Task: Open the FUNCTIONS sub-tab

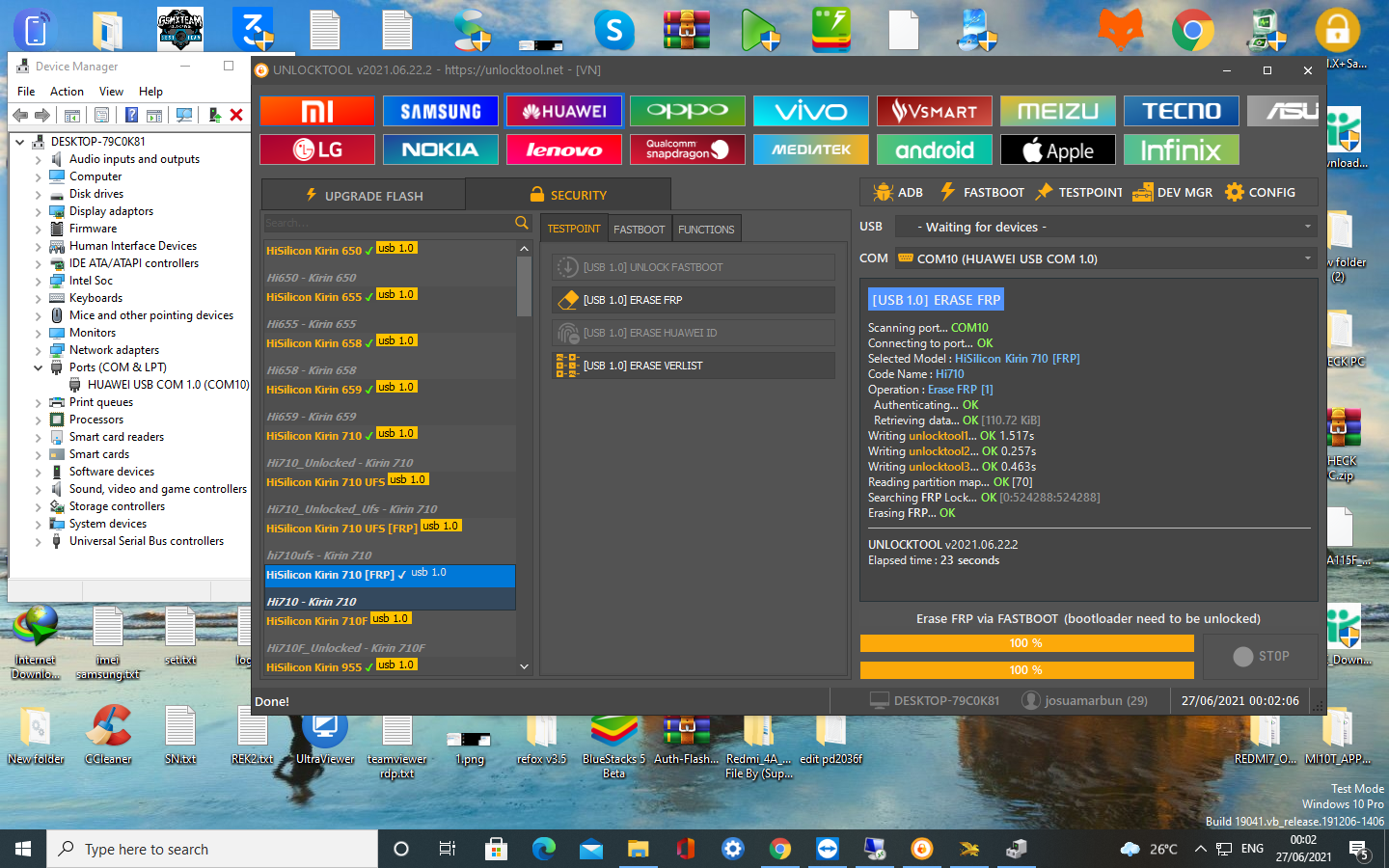Action: pos(706,229)
